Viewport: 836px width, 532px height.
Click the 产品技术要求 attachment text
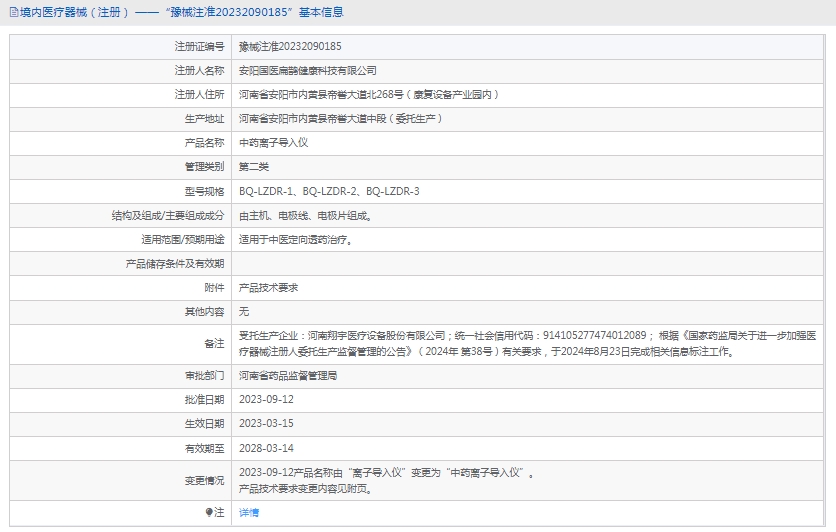tap(268, 287)
